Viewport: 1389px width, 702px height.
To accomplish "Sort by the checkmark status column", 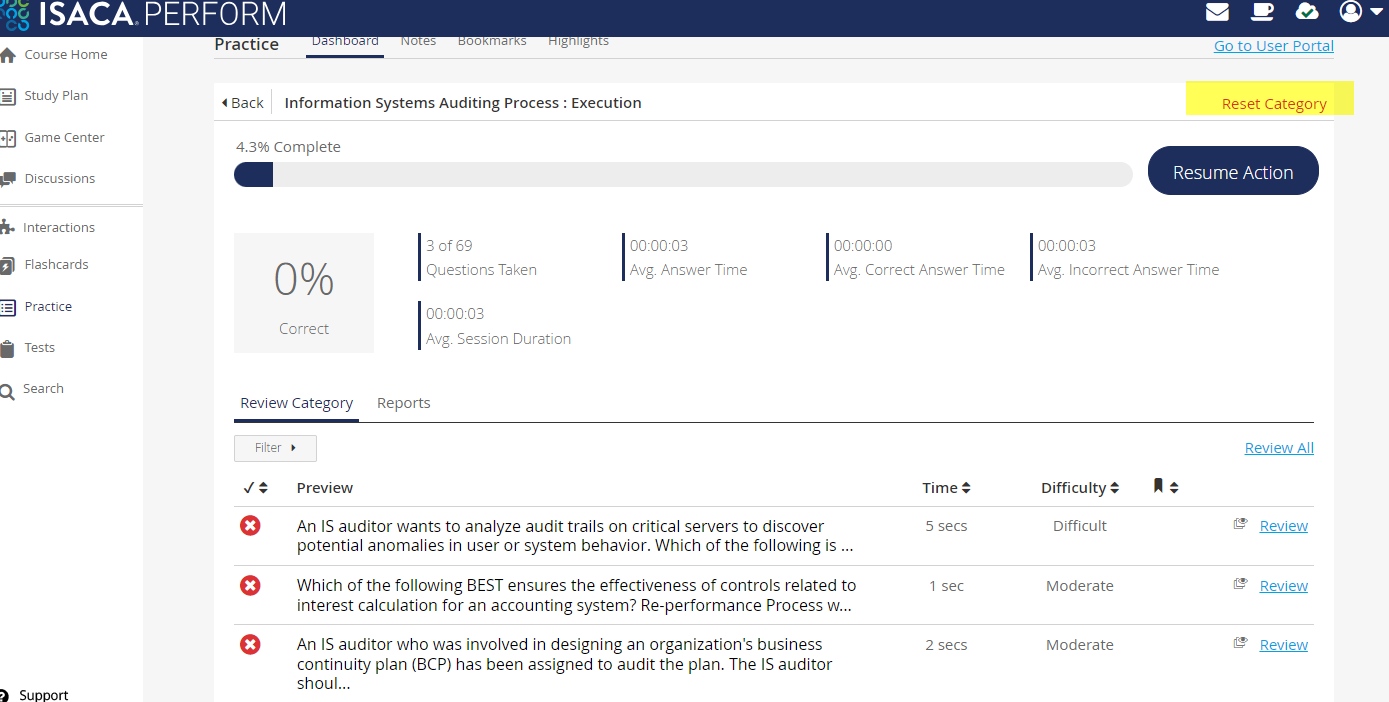I will 255,488.
